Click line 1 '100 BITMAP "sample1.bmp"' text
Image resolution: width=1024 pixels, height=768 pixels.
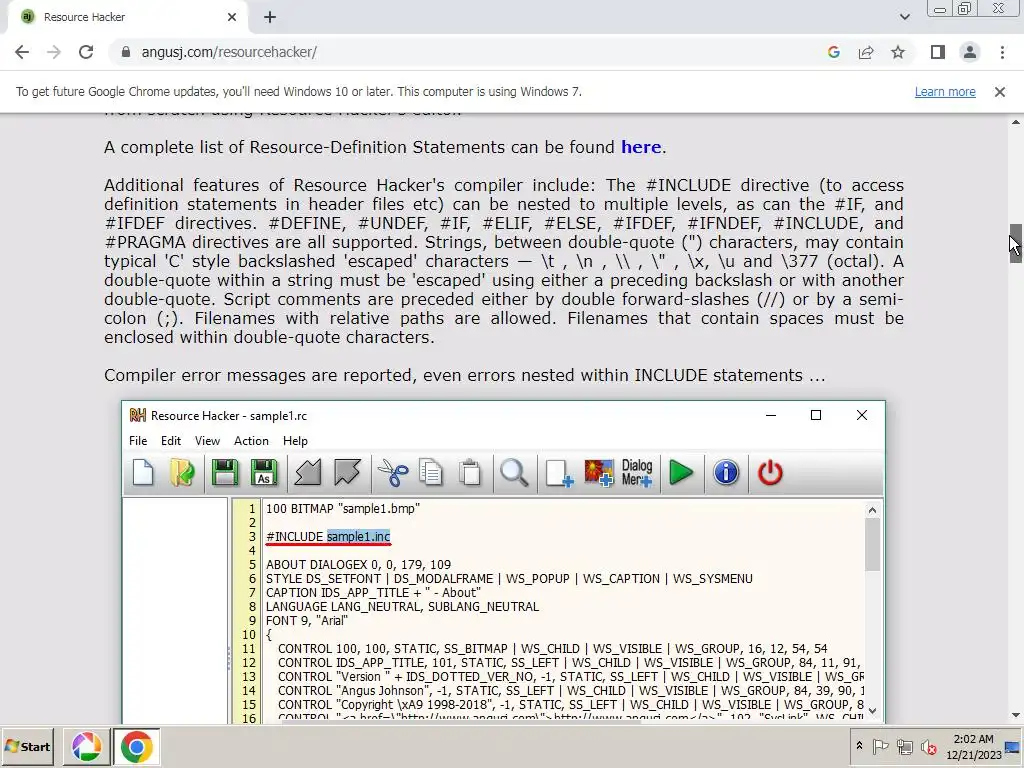pyautogui.click(x=343, y=508)
